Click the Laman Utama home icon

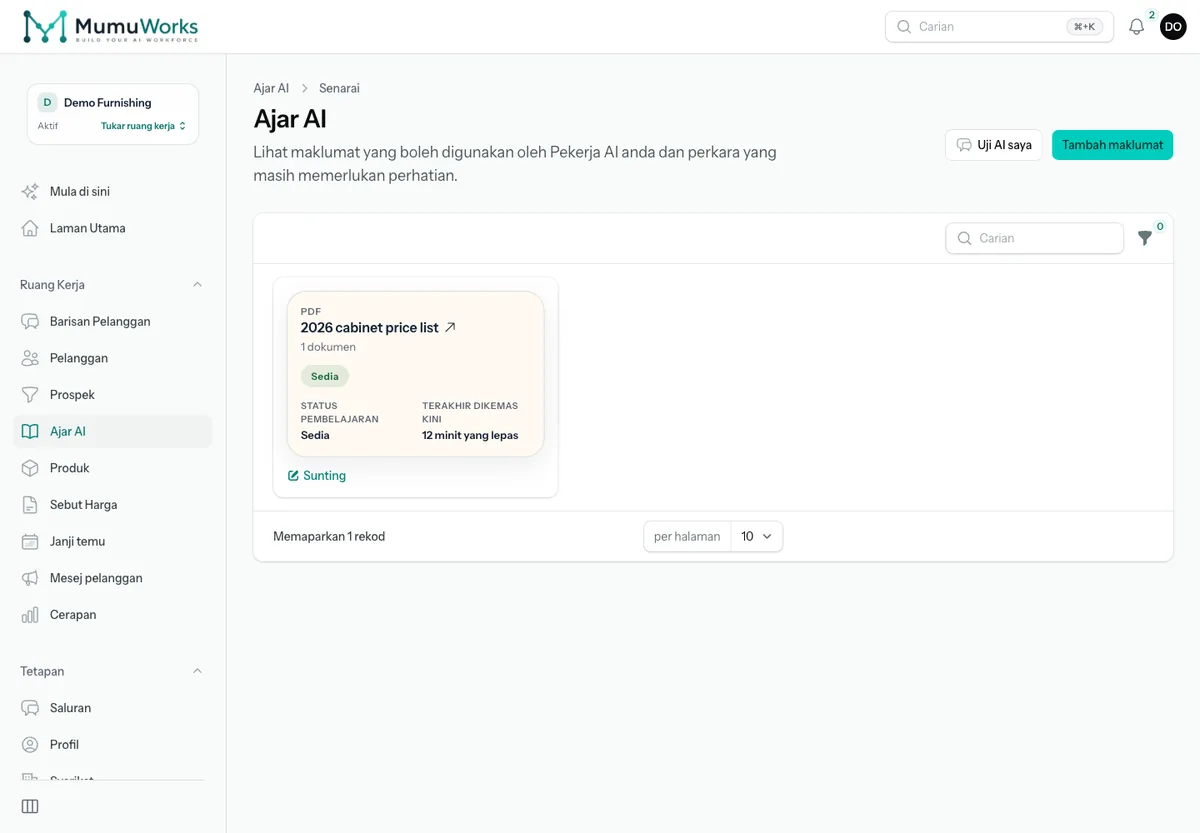[x=30, y=228]
